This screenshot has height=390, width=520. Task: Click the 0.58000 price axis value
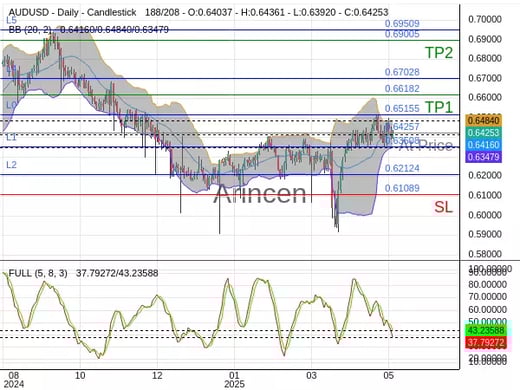pyautogui.click(x=485, y=254)
